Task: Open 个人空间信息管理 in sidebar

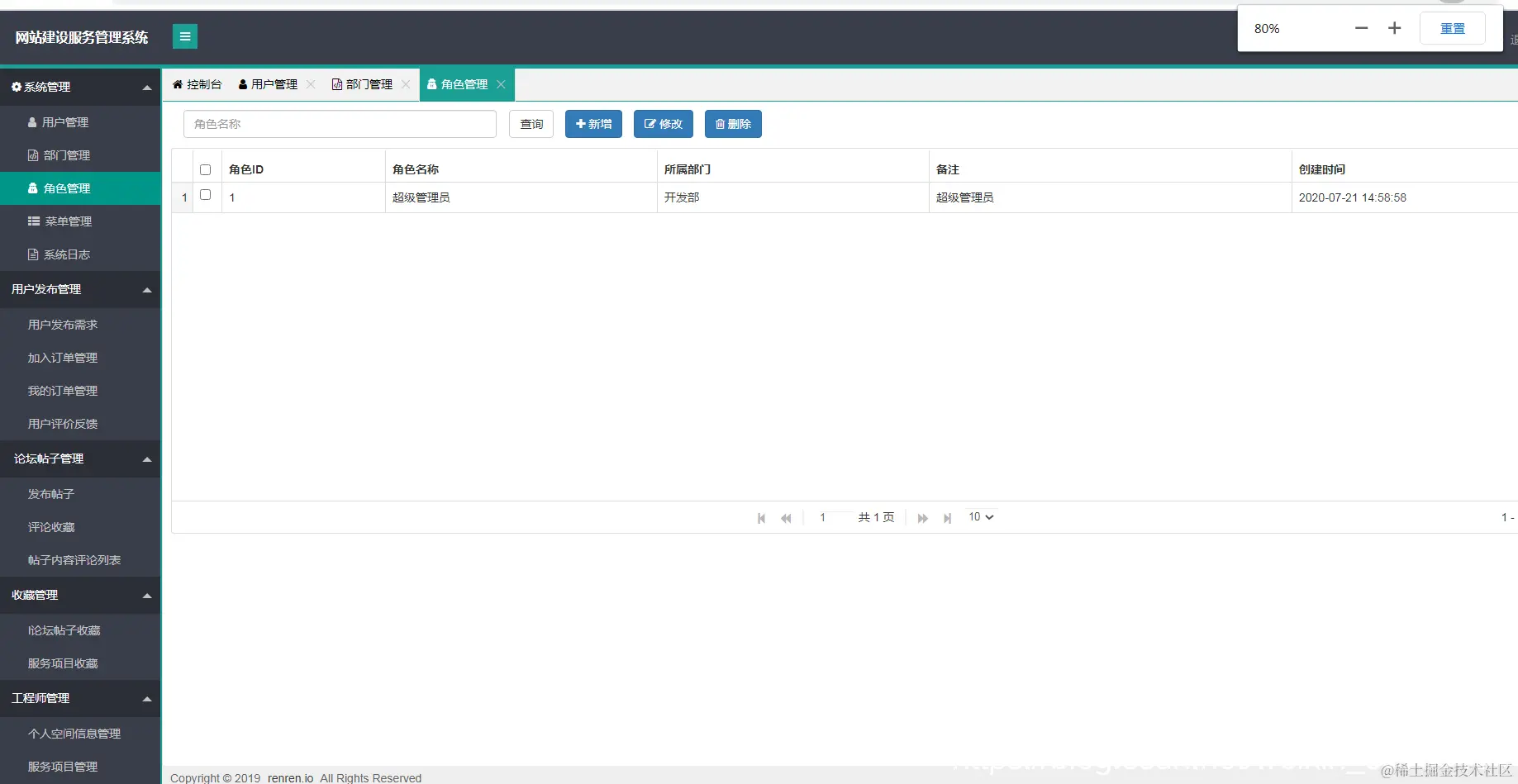Action: pyautogui.click(x=80, y=734)
